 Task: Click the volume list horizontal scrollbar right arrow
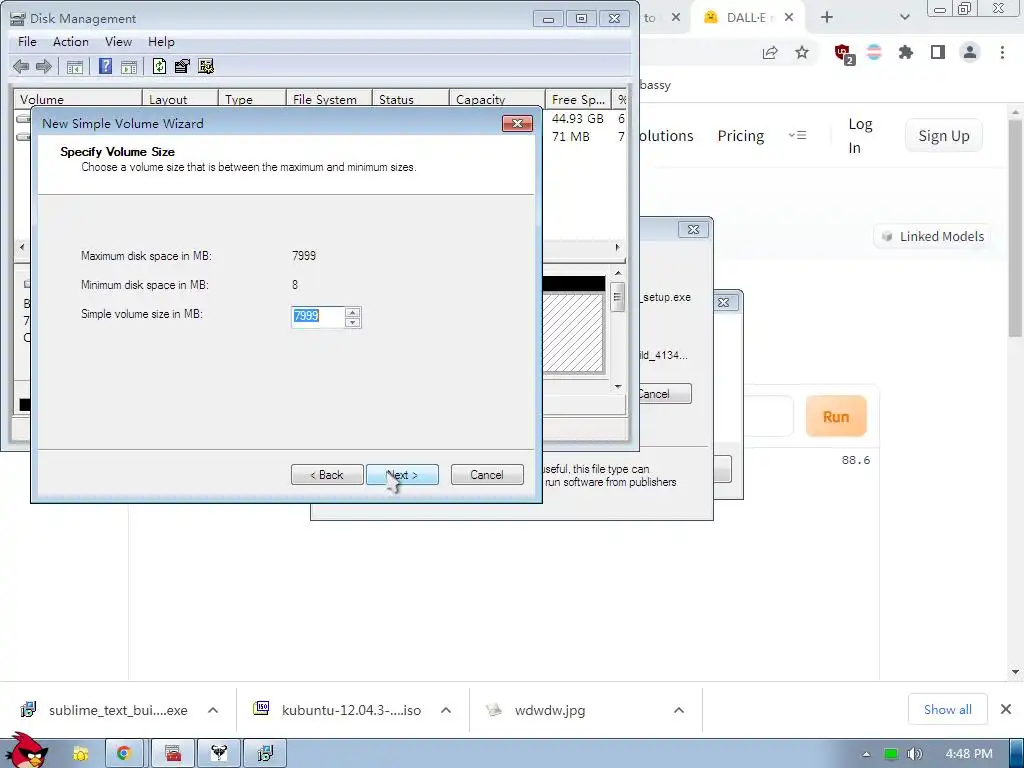pos(617,248)
